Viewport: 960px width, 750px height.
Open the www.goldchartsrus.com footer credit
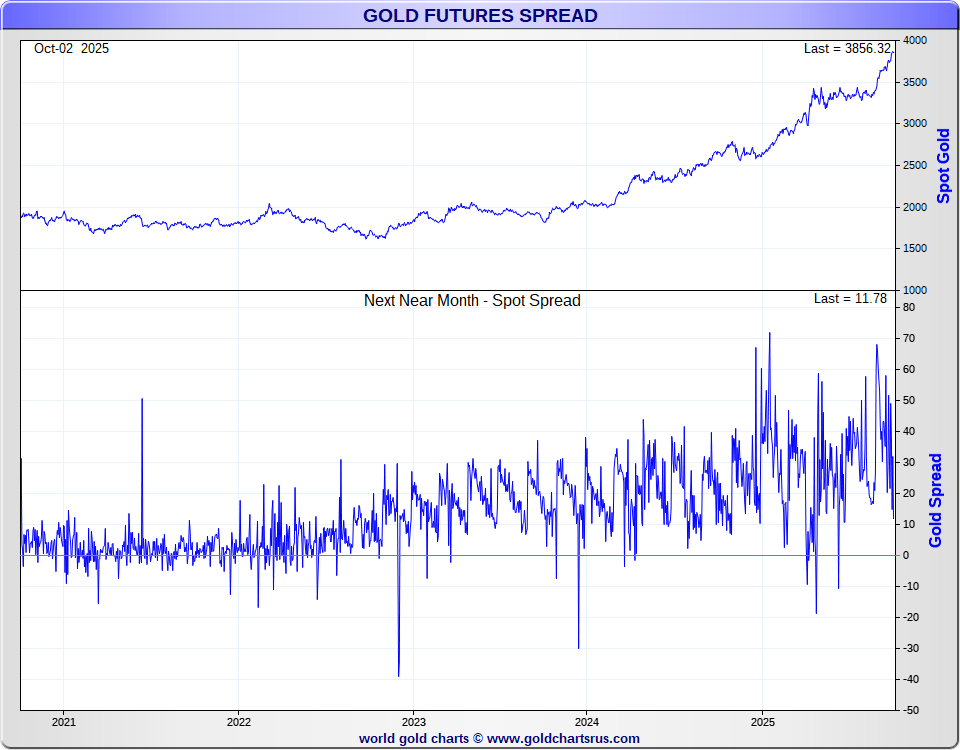563,738
